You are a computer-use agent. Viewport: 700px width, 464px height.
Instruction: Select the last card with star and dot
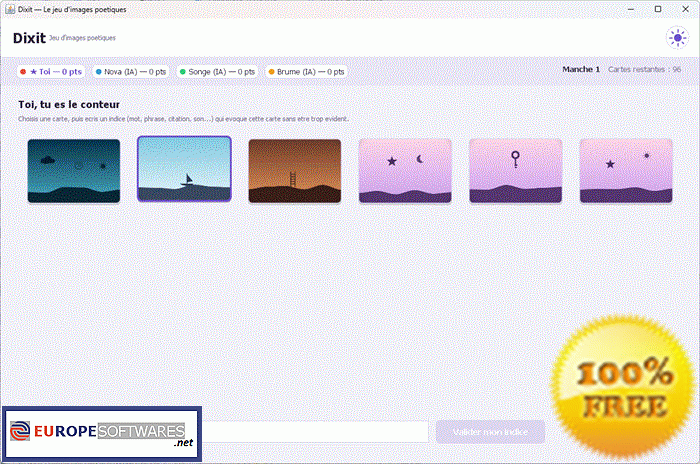[x=626, y=171]
